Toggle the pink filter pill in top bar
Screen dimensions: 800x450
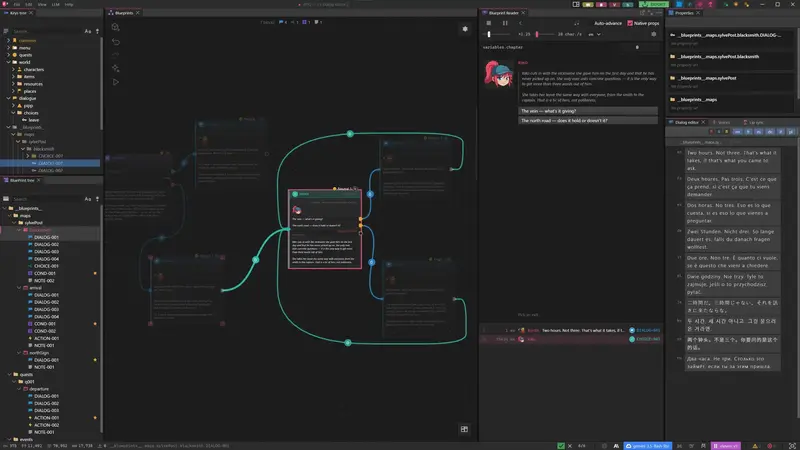(x=602, y=4)
